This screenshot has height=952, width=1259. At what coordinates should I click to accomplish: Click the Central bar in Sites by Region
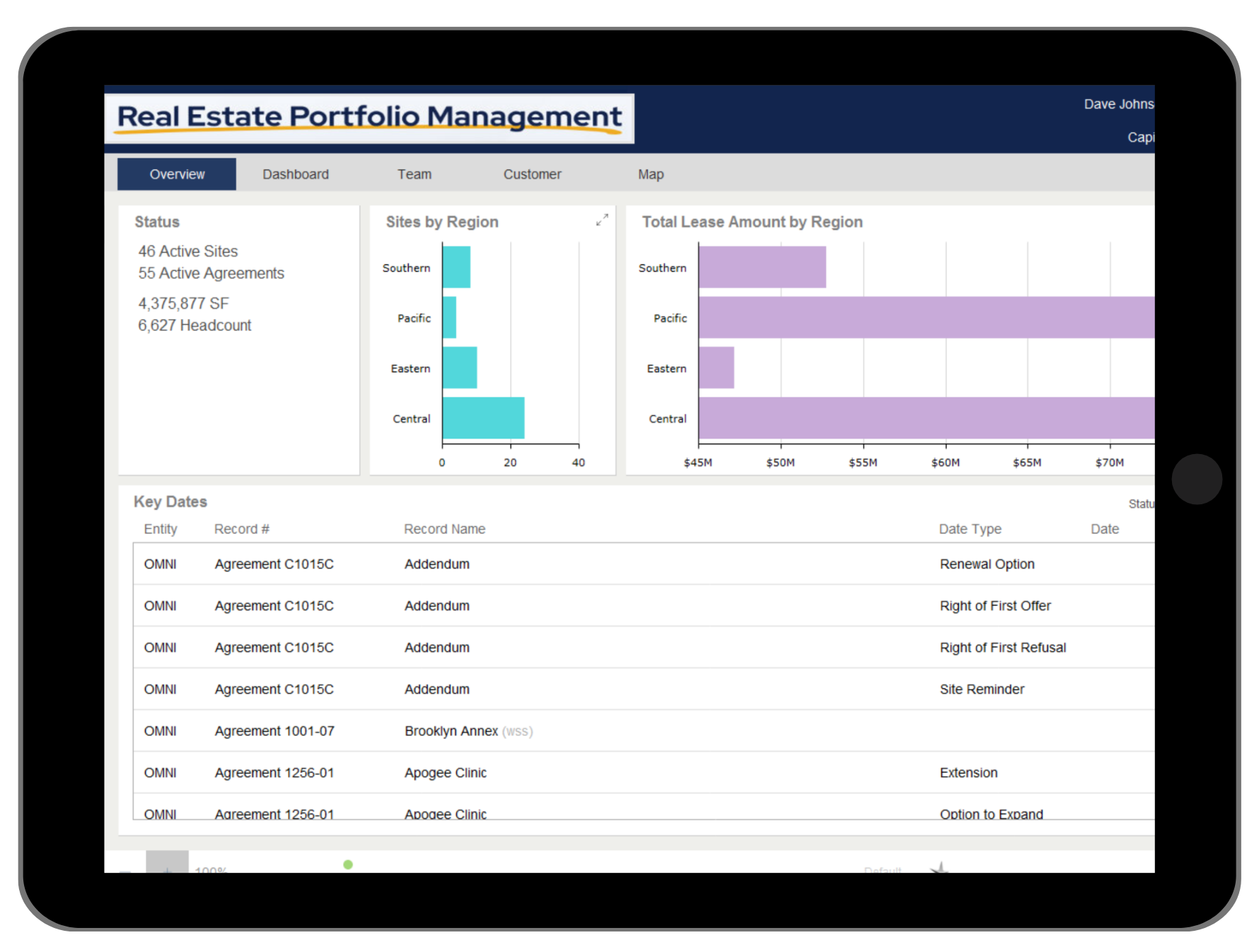[x=483, y=418]
